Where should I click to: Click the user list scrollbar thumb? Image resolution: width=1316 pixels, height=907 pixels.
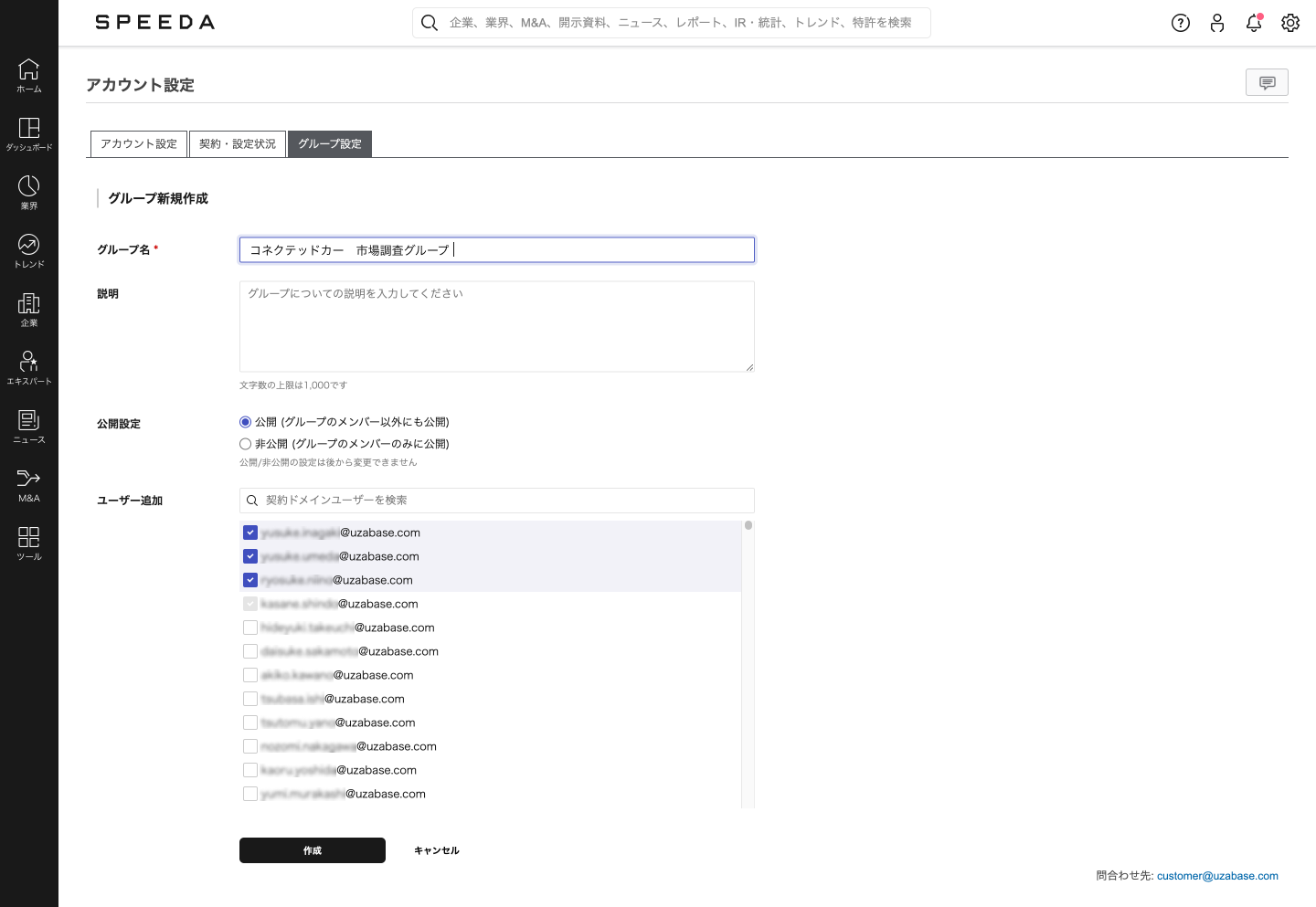coord(748,525)
